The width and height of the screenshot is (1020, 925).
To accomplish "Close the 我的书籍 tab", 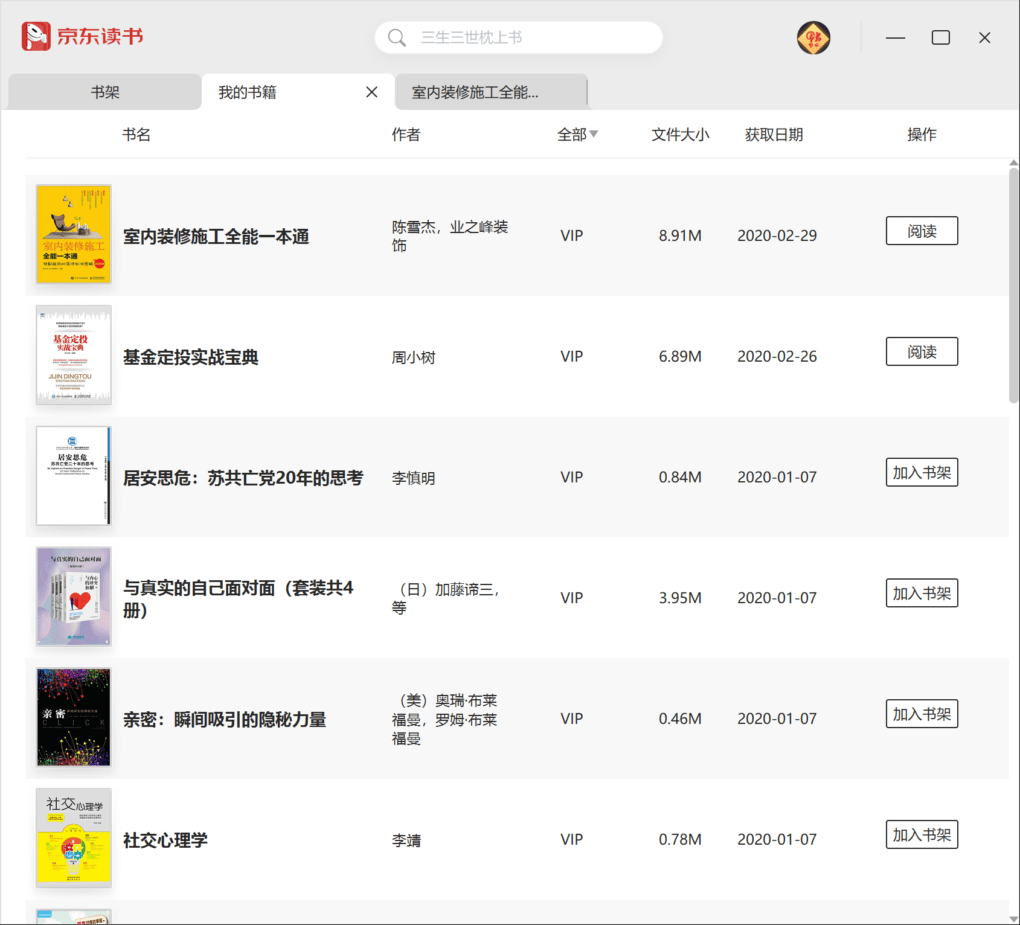I will [371, 92].
